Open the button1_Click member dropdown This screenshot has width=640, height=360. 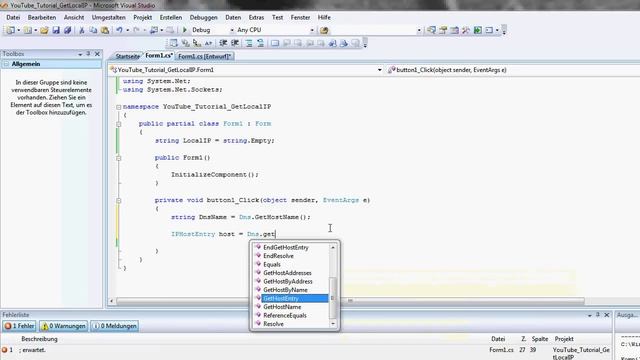pyautogui.click(x=513, y=70)
